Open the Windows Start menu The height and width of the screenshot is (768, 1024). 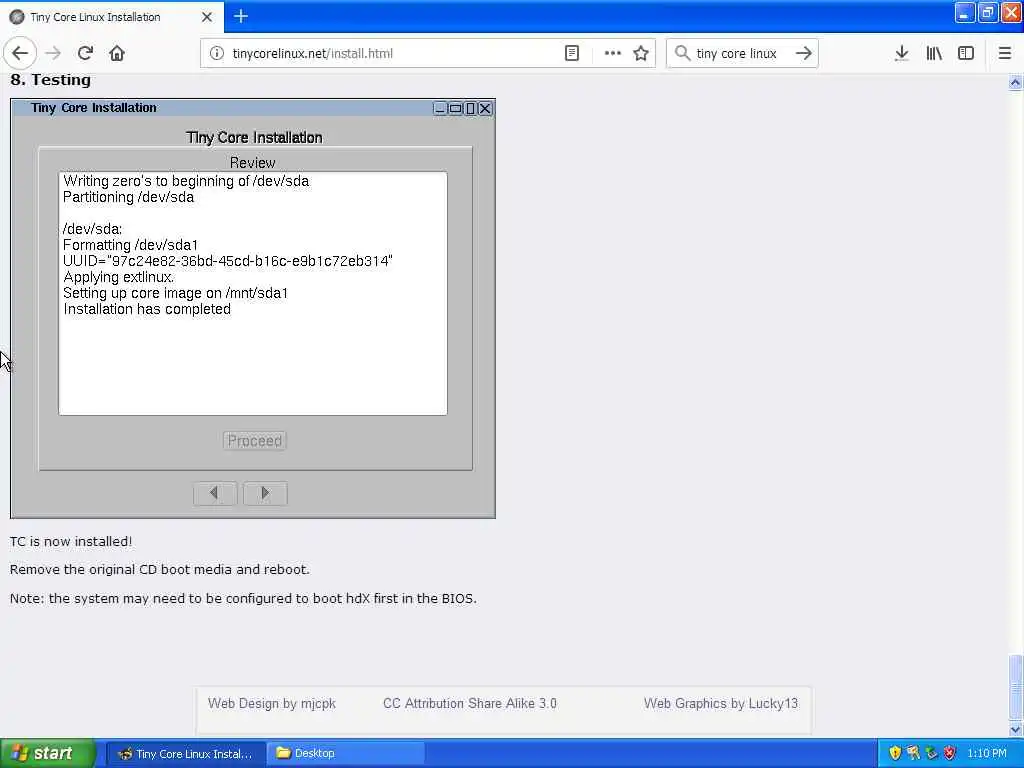(47, 753)
